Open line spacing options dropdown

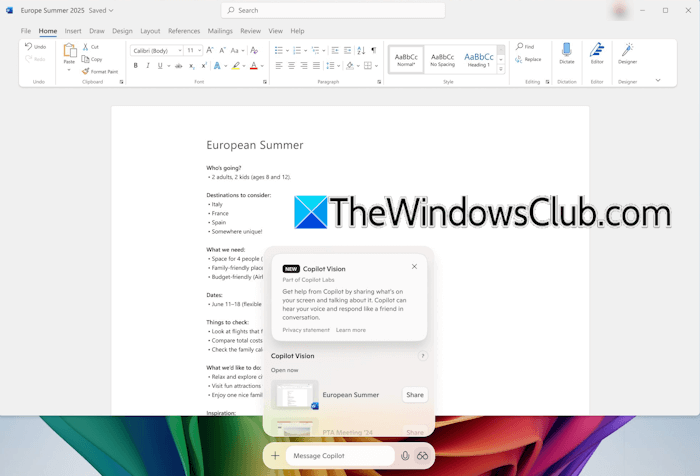tap(338, 66)
